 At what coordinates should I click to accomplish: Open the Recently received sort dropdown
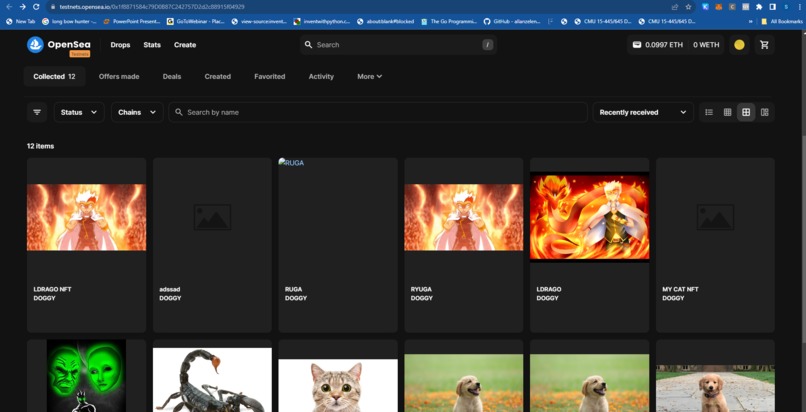tap(643, 112)
